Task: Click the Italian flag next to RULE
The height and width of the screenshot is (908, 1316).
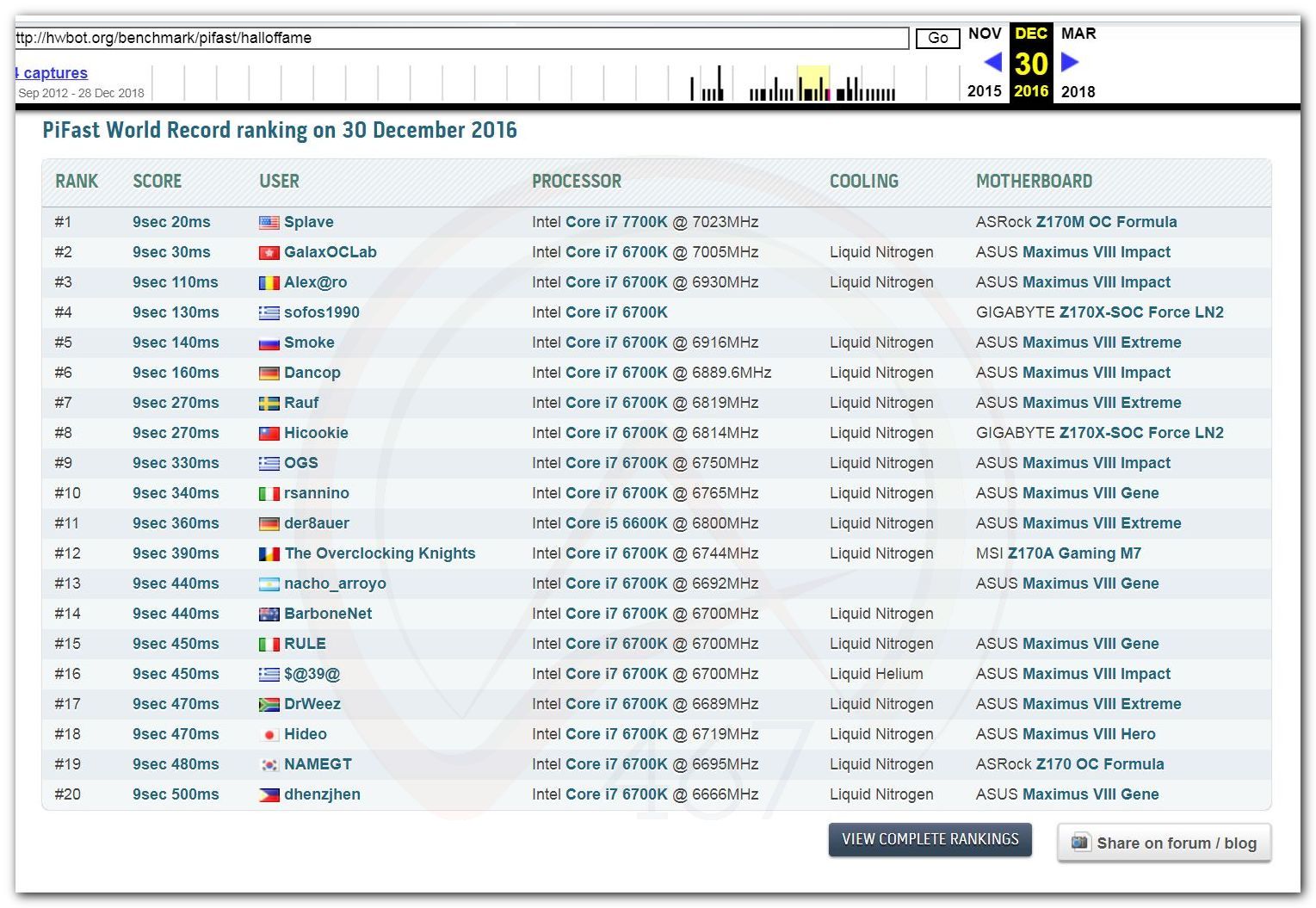Action: (x=269, y=644)
